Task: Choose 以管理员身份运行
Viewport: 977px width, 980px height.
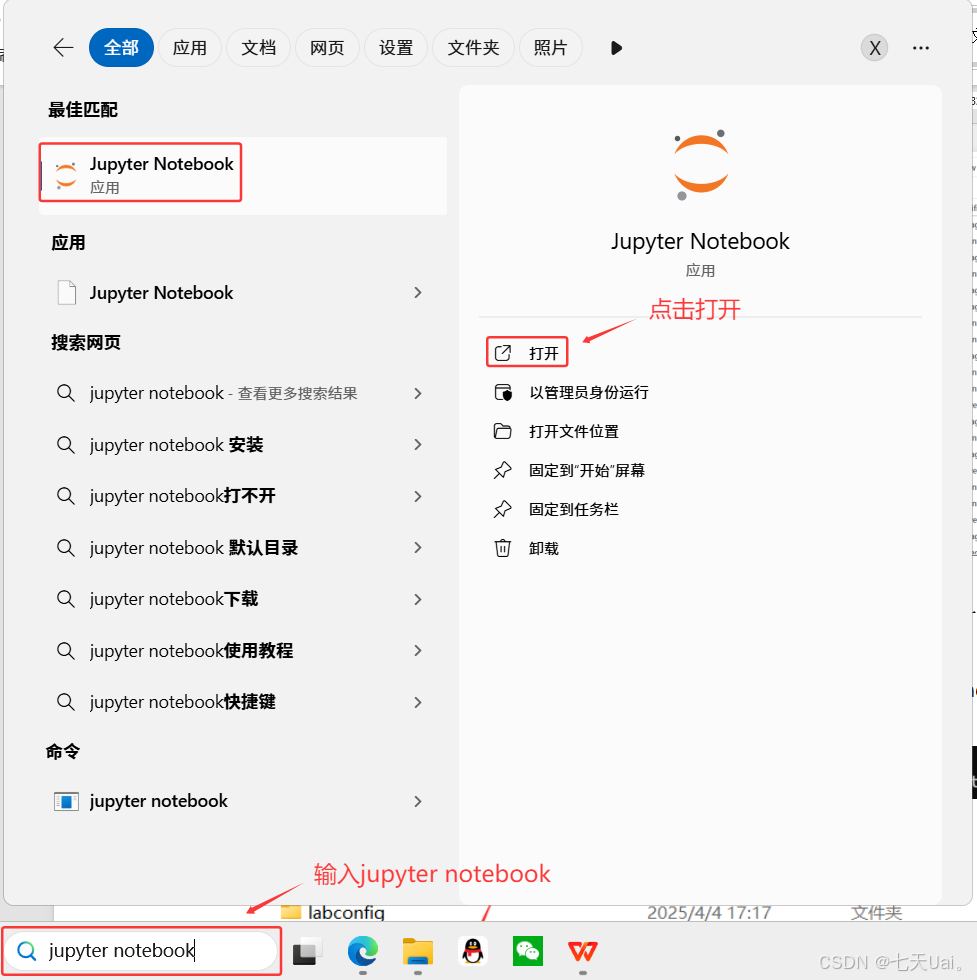Action: click(571, 392)
